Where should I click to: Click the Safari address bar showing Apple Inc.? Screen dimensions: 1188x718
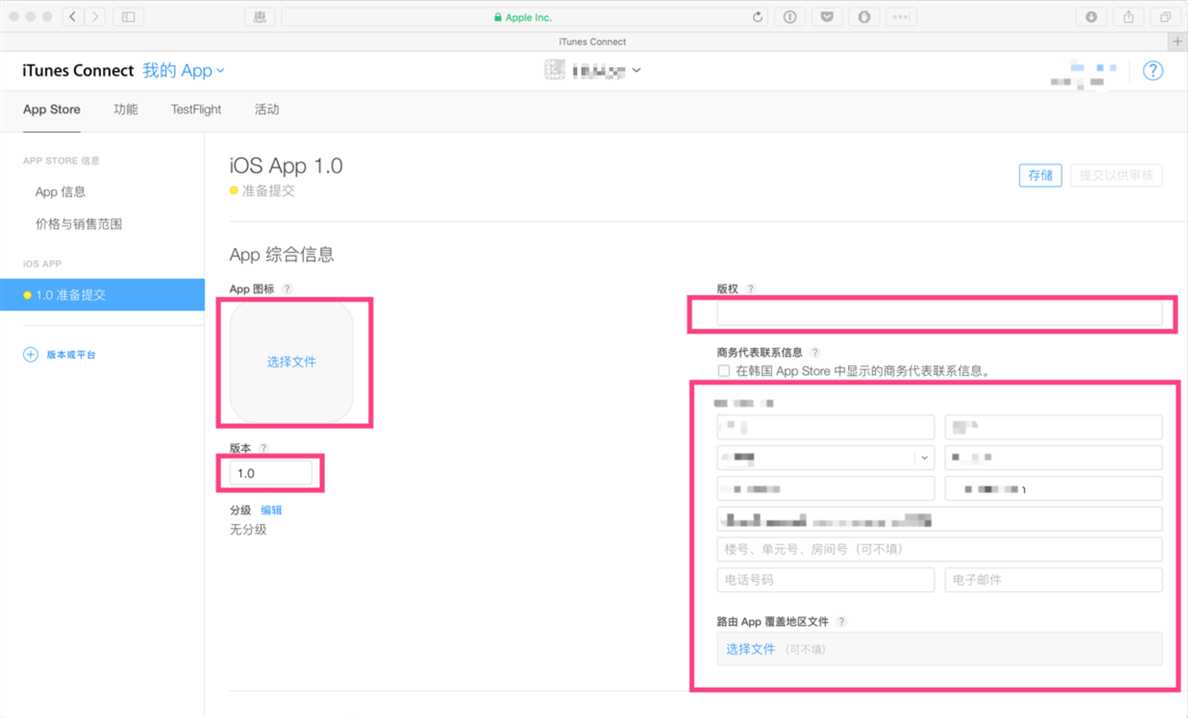(x=524, y=17)
